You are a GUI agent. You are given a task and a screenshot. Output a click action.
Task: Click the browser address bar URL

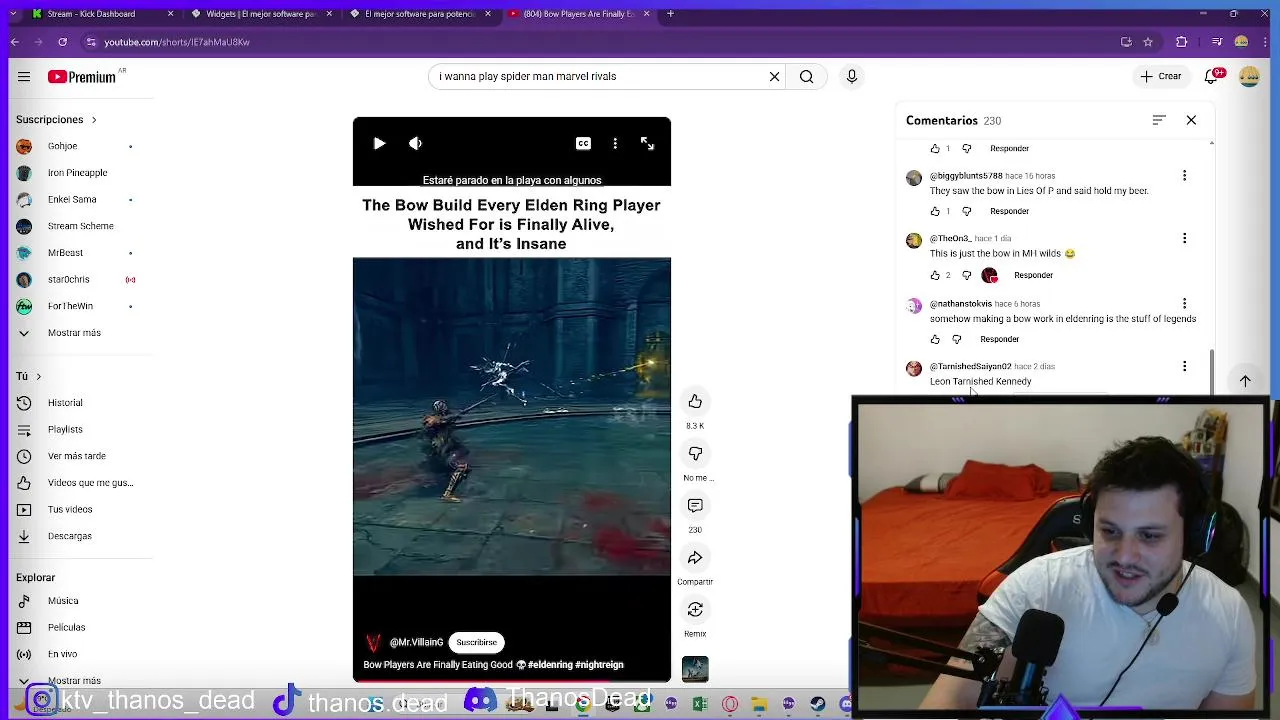[x=177, y=42]
